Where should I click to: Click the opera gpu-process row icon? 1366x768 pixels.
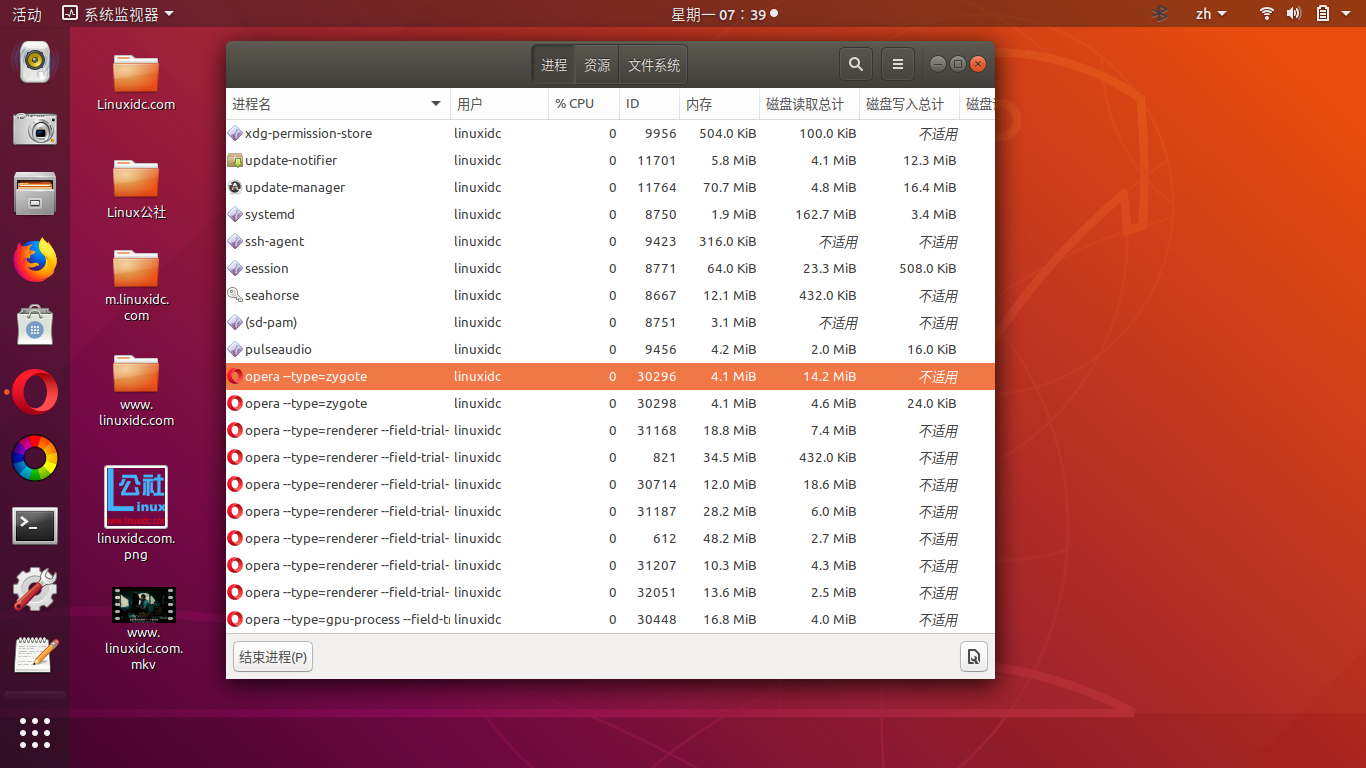point(235,619)
